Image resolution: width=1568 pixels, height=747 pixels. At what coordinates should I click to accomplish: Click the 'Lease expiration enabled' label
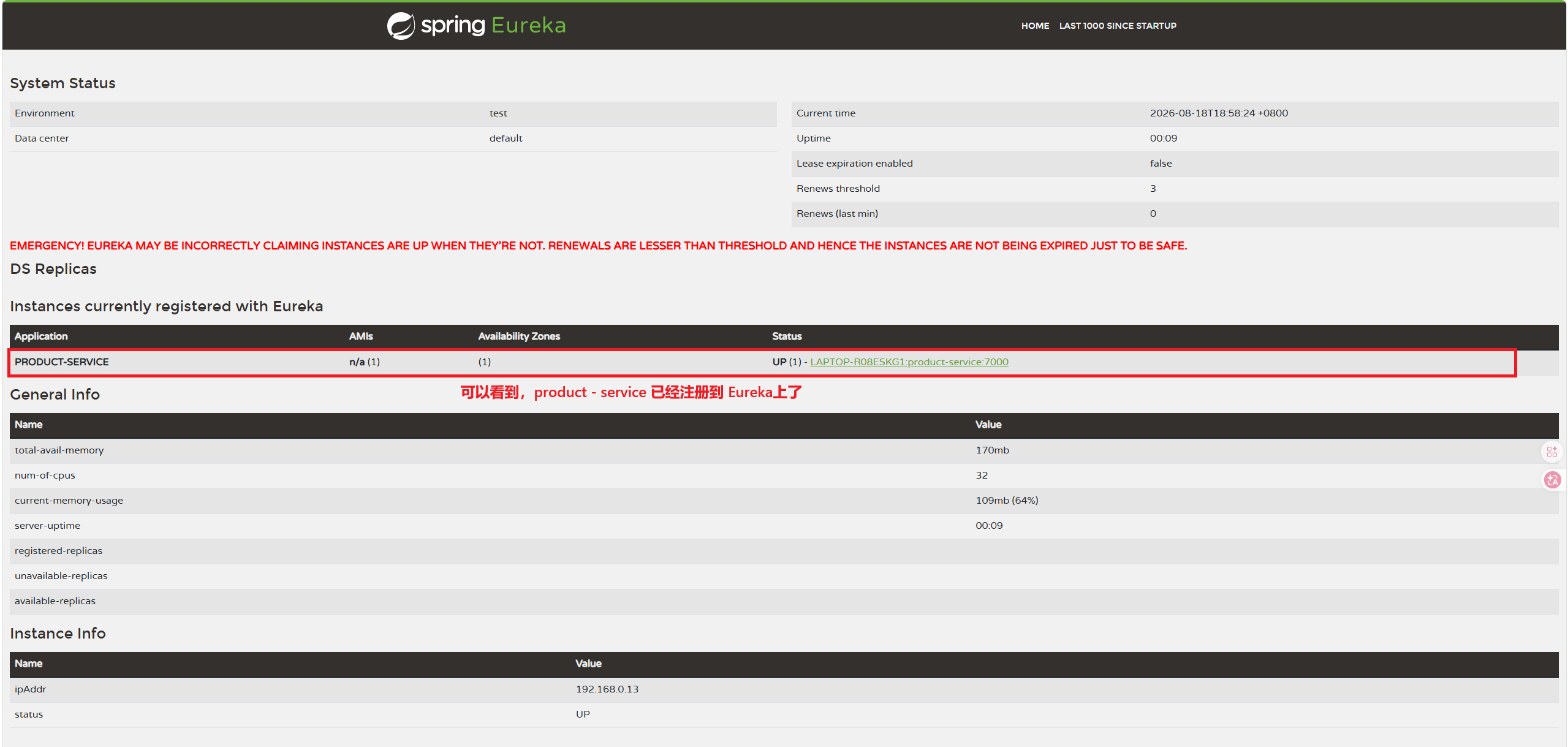[x=855, y=164]
